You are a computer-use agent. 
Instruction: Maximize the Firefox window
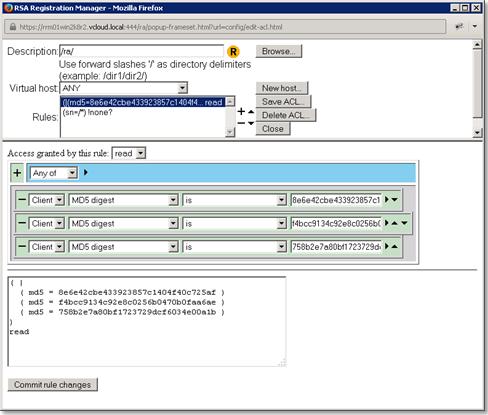click(465, 8)
